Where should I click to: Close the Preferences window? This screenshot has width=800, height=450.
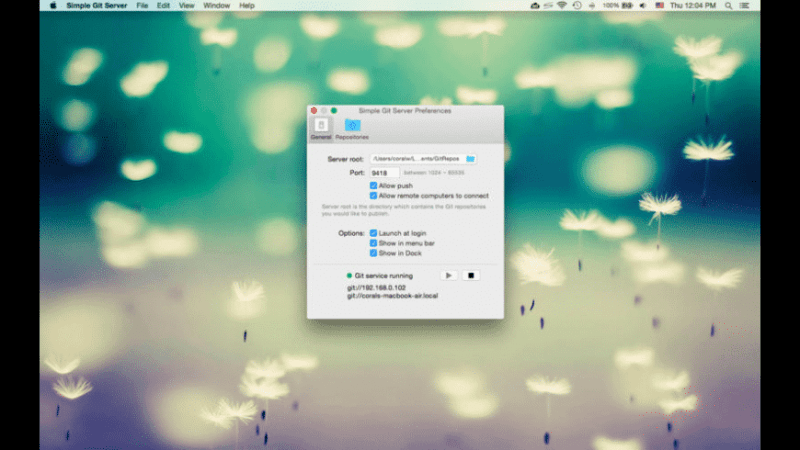[x=314, y=111]
